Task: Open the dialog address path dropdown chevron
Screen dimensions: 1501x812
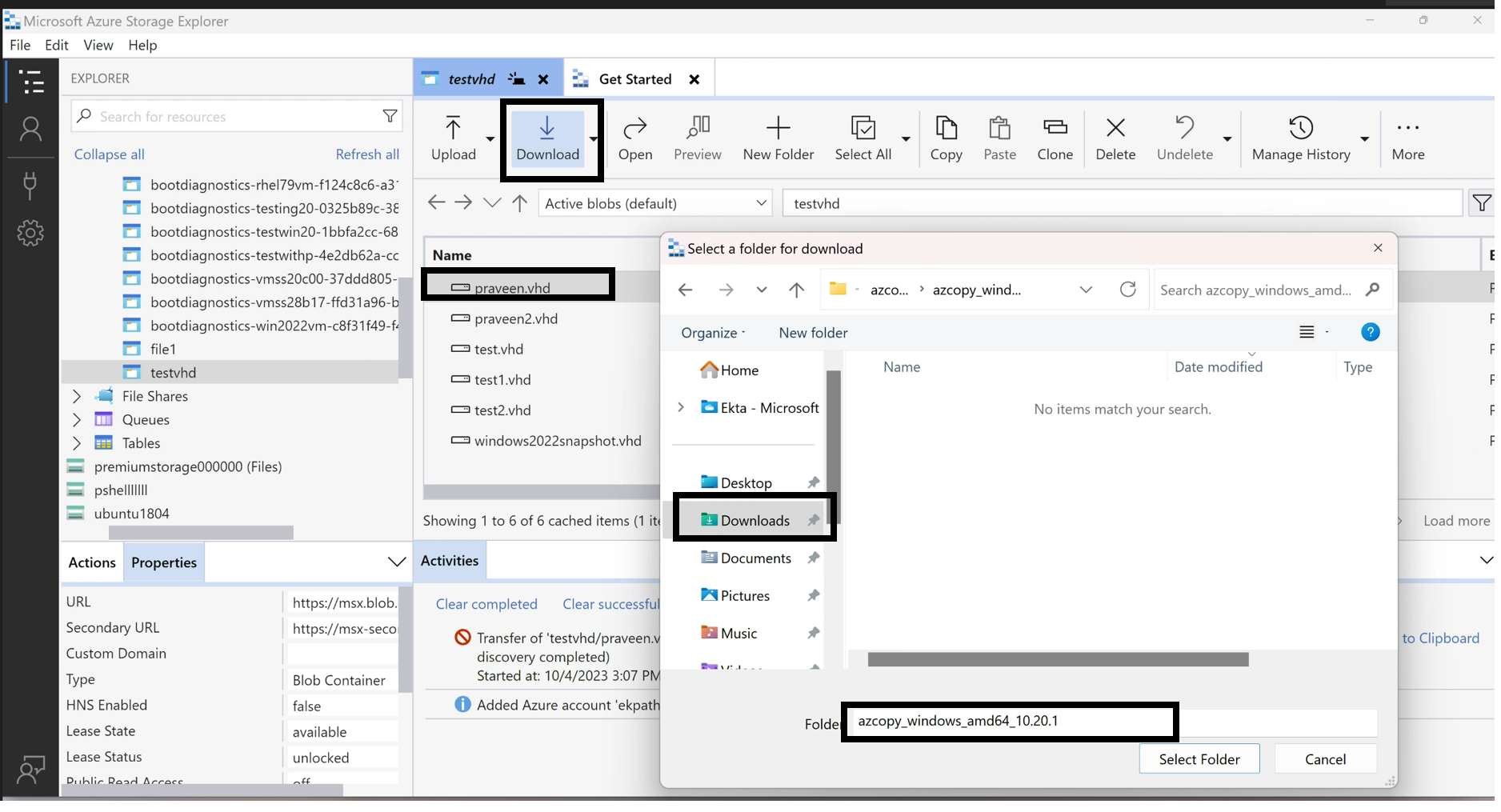Action: 1086,290
